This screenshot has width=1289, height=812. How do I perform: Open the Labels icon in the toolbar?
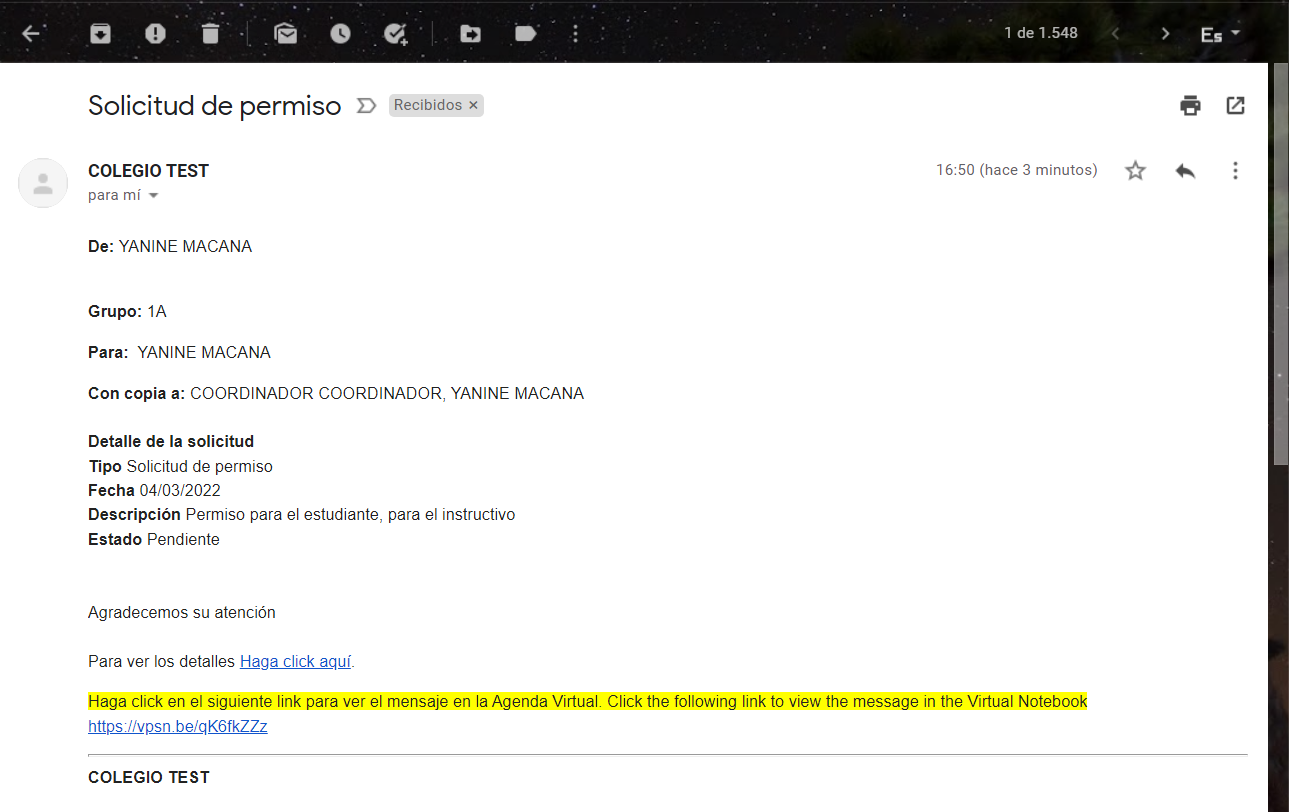pos(525,34)
